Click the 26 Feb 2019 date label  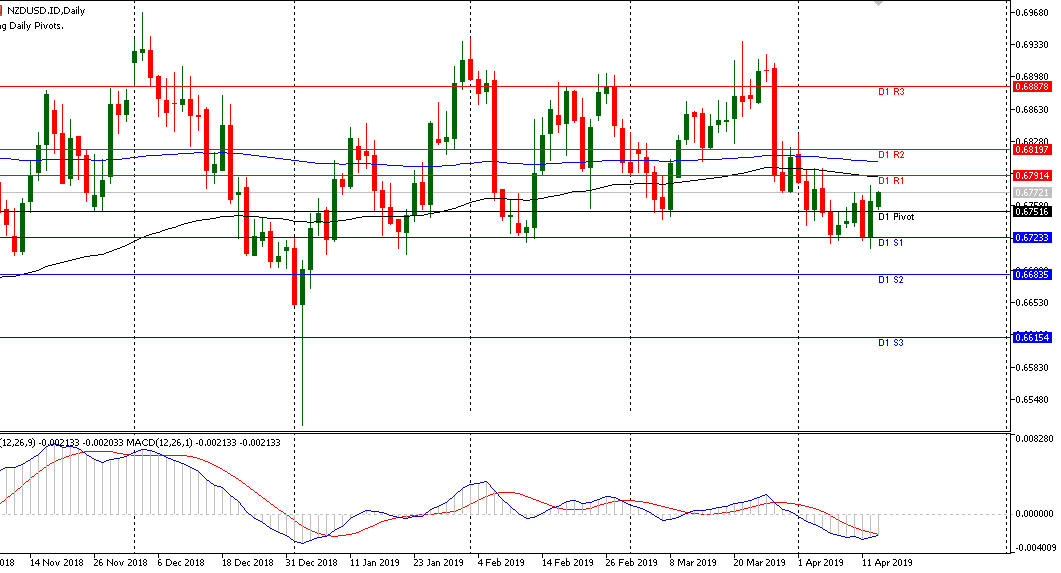[x=631, y=562]
